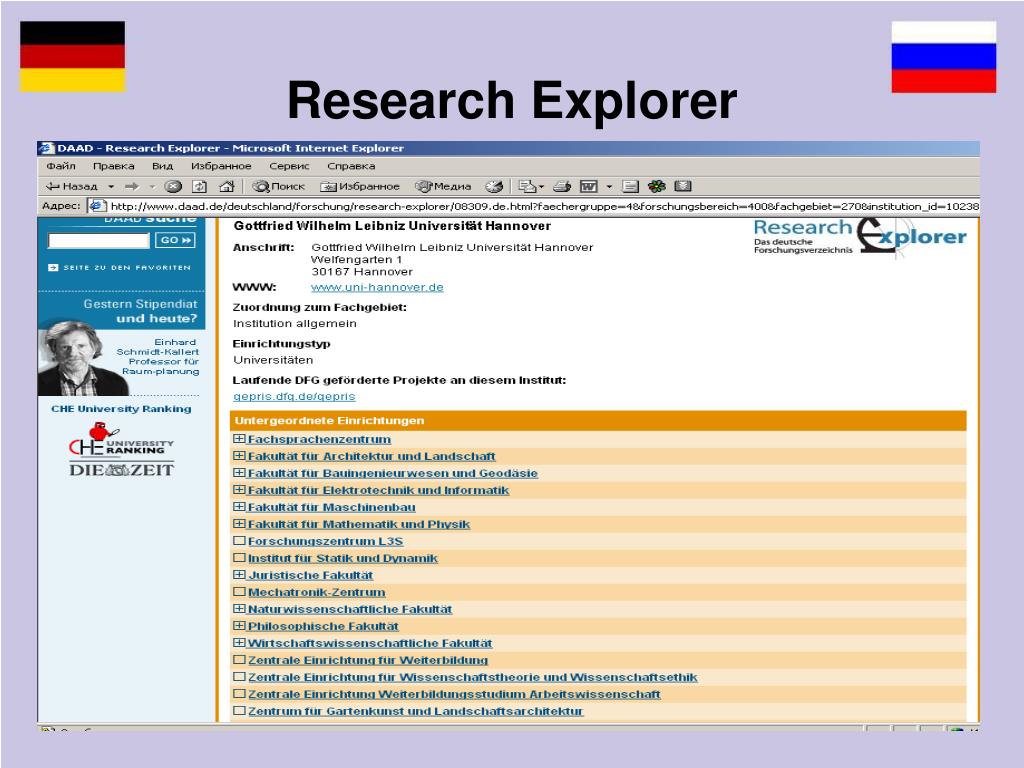The image size is (1024, 768).
Task: Expand Fakultät für Mathematik und Physik
Action: click(239, 524)
